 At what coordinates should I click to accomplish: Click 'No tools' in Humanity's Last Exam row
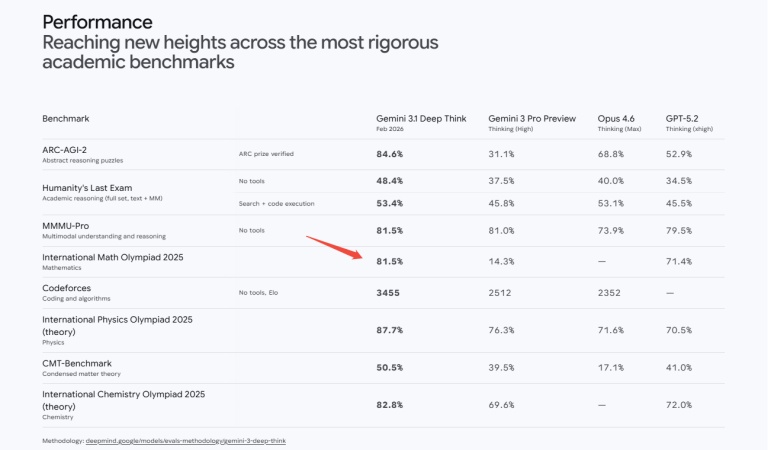click(x=252, y=181)
